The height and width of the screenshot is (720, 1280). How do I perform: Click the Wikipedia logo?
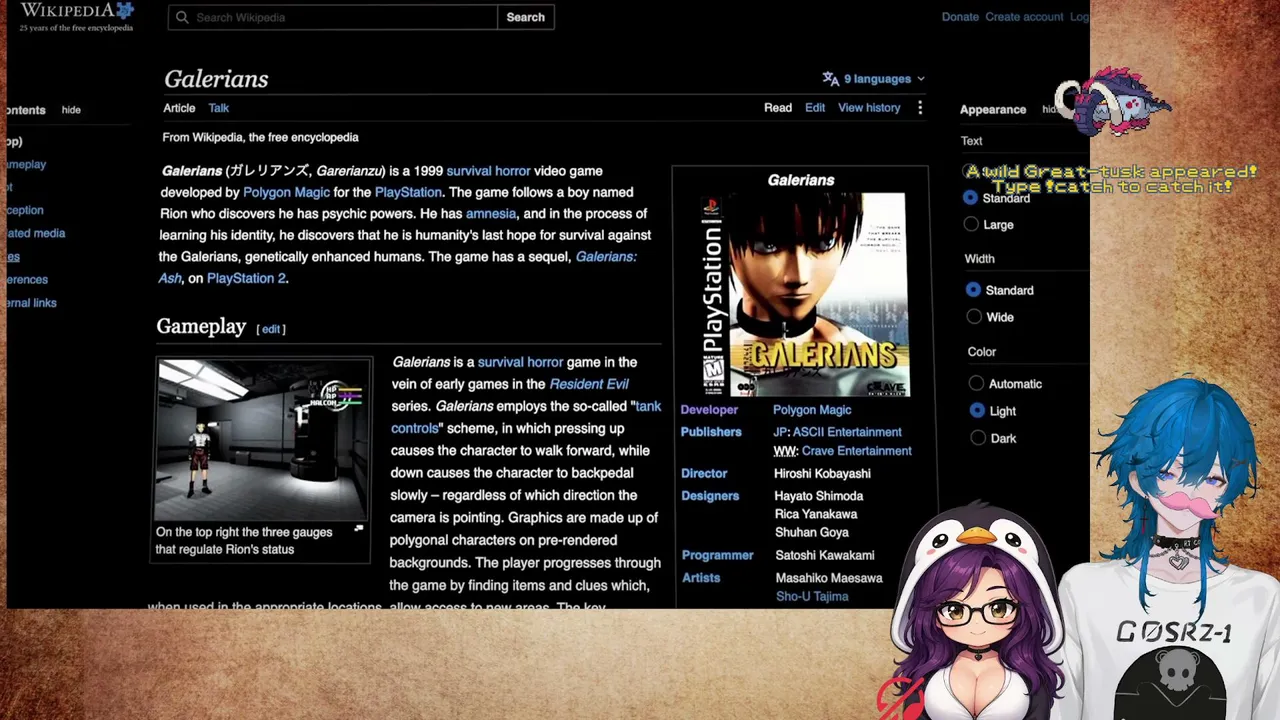[x=77, y=16]
